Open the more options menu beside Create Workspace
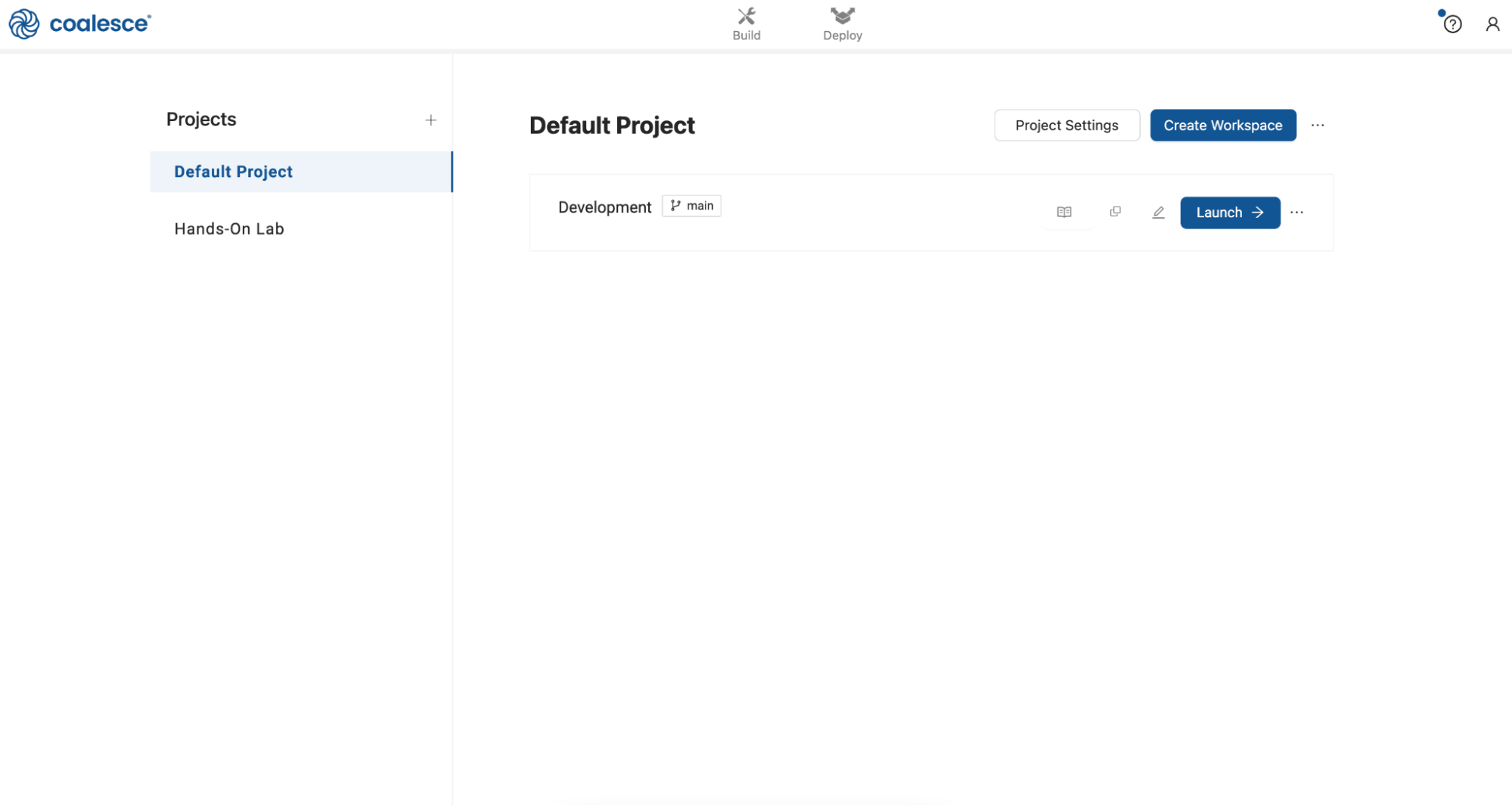The height and width of the screenshot is (805, 1512). pos(1318,125)
